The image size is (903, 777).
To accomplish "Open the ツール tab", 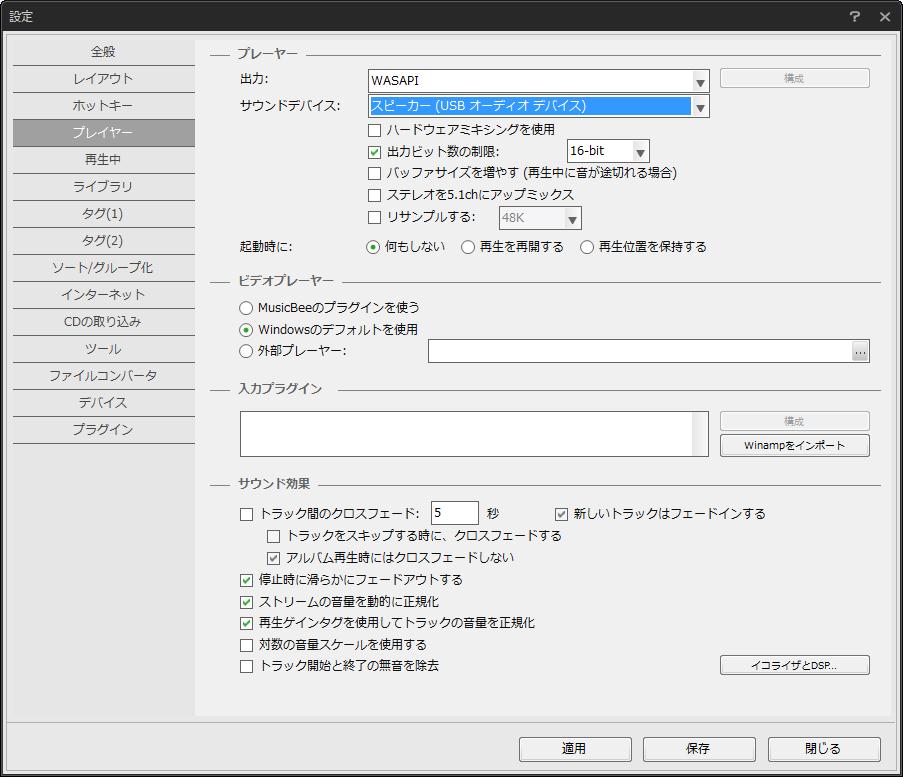I will click(104, 349).
